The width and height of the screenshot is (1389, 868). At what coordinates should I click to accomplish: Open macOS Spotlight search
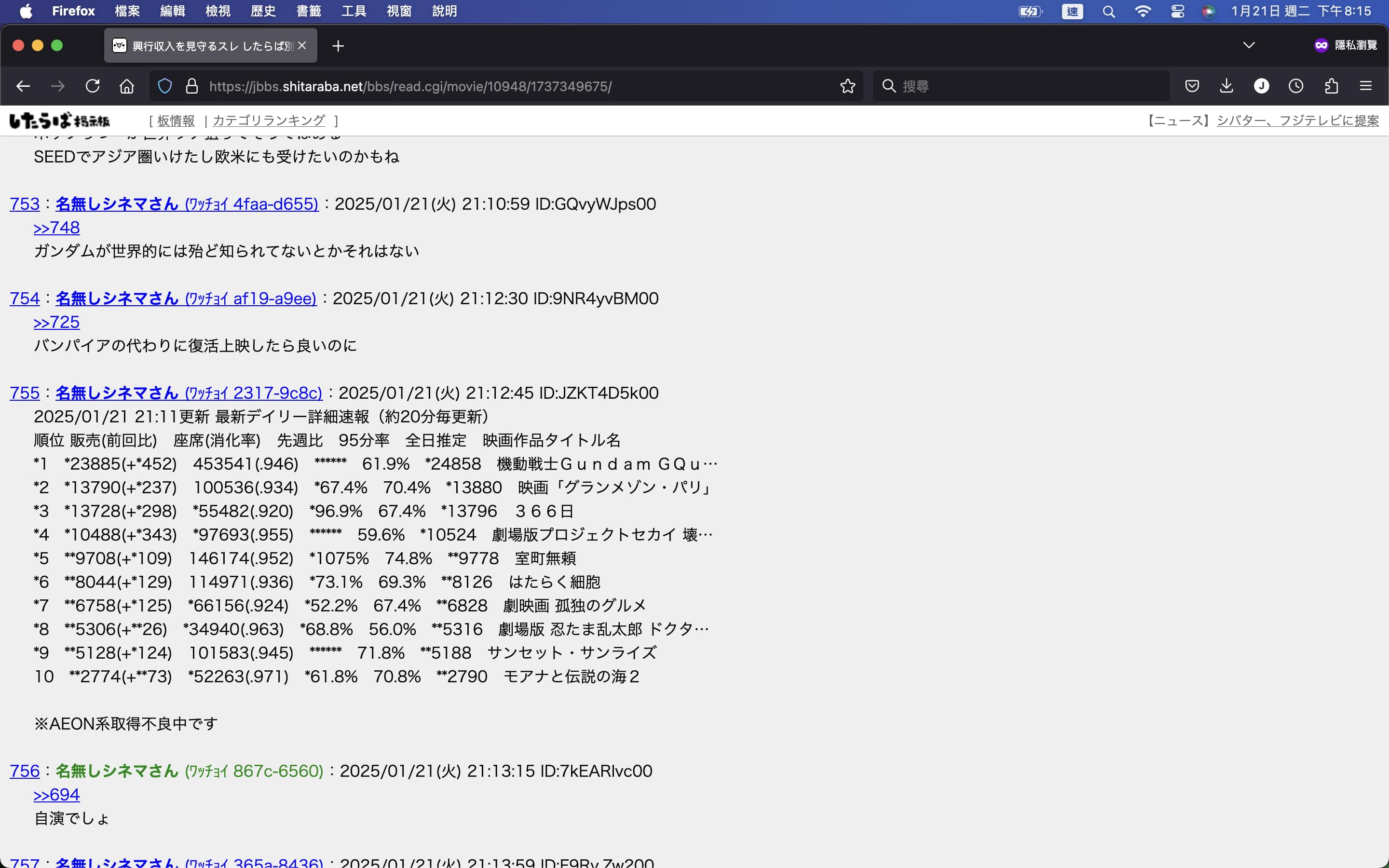[x=1109, y=12]
